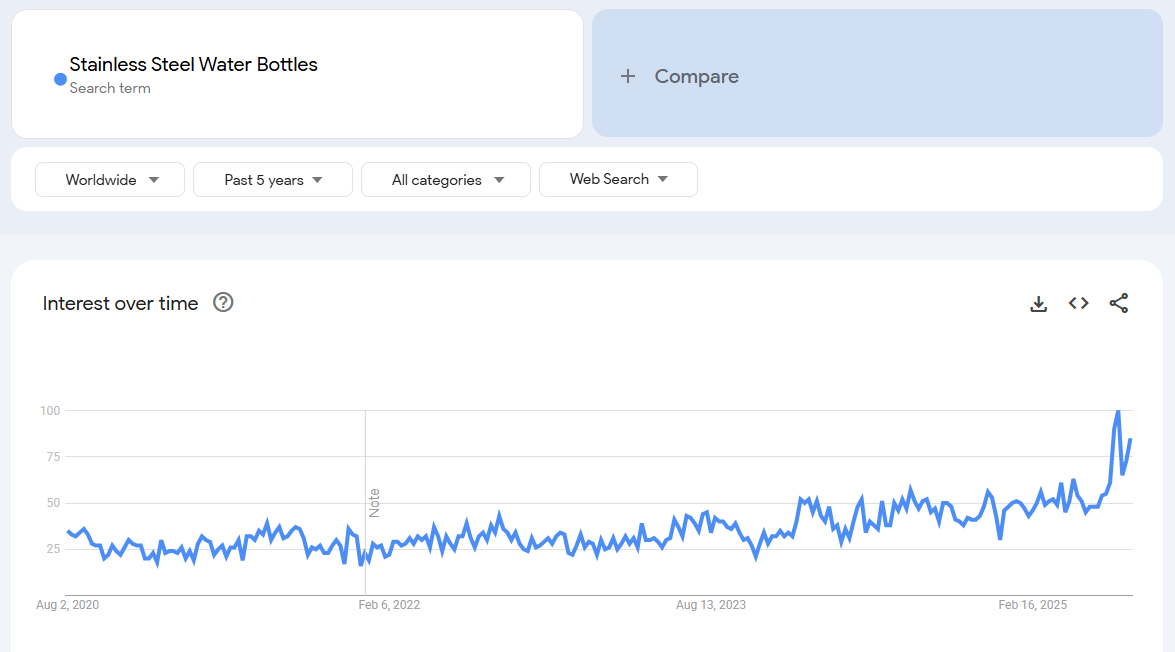The width and height of the screenshot is (1175, 652).
Task: Click the Note marker on the chart
Action: tap(375, 502)
